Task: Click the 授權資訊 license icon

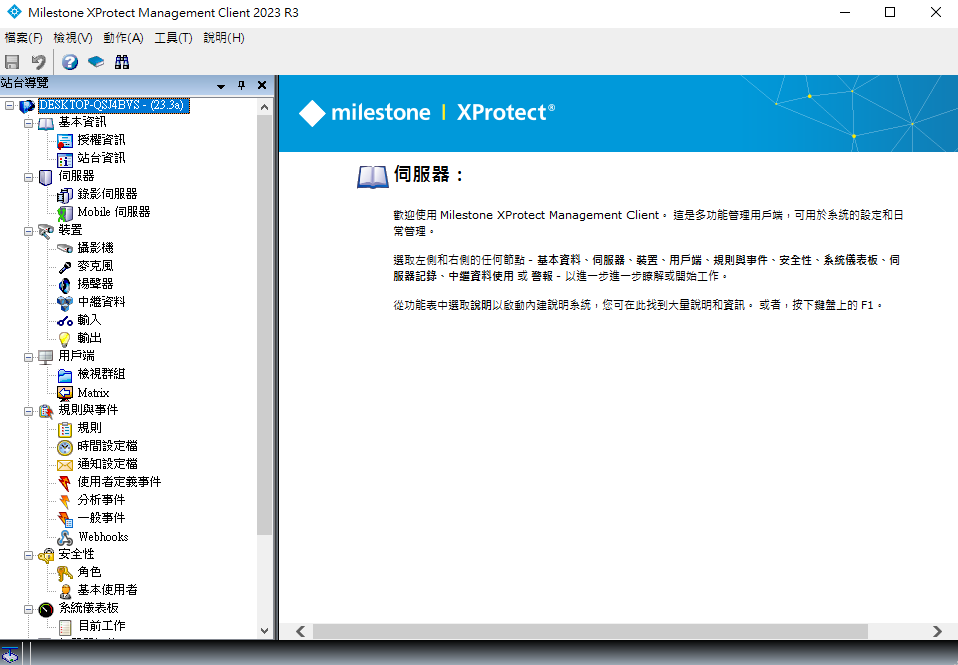Action: pyautogui.click(x=65, y=141)
